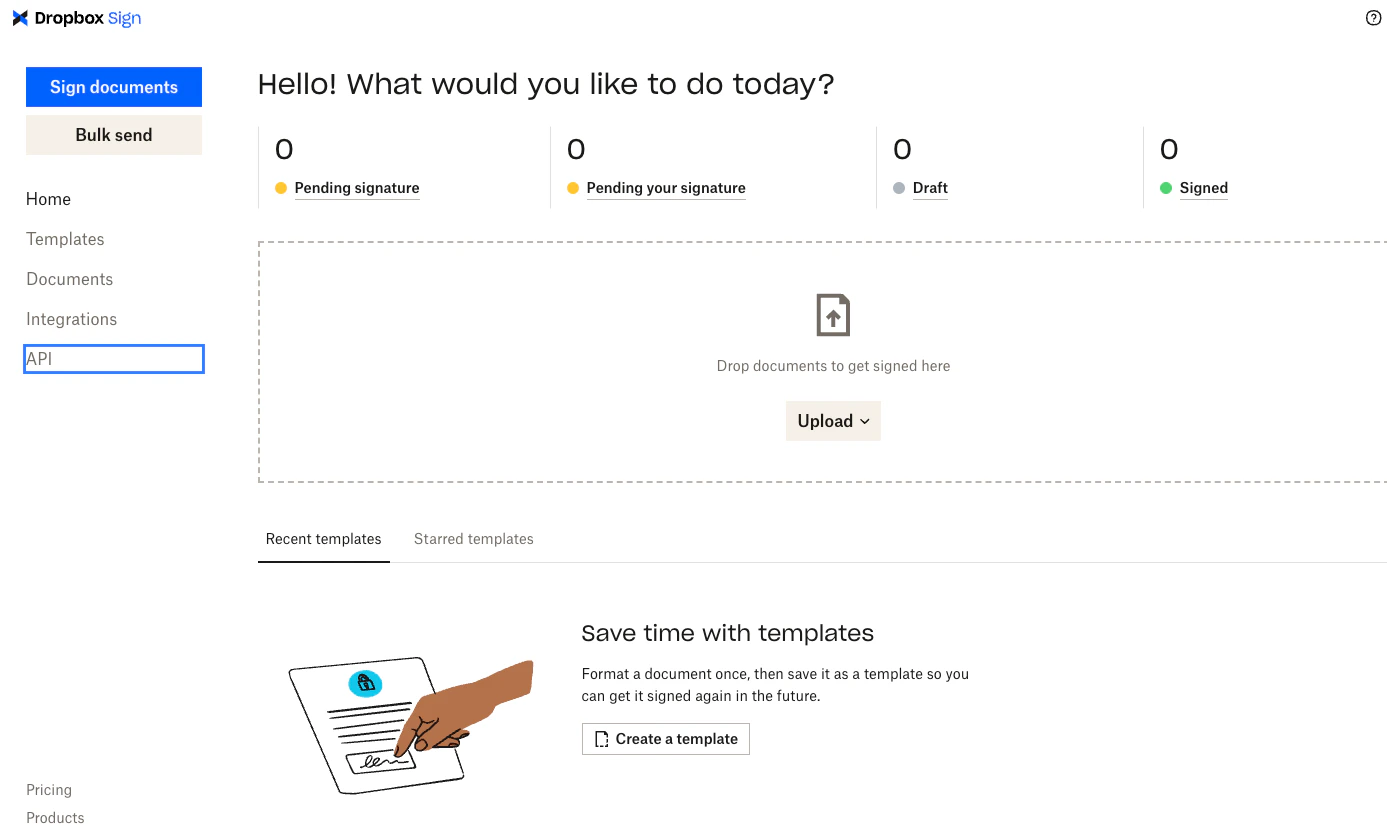Click the template illustration with signing hand
This screenshot has width=1387, height=833.
pyautogui.click(x=411, y=727)
